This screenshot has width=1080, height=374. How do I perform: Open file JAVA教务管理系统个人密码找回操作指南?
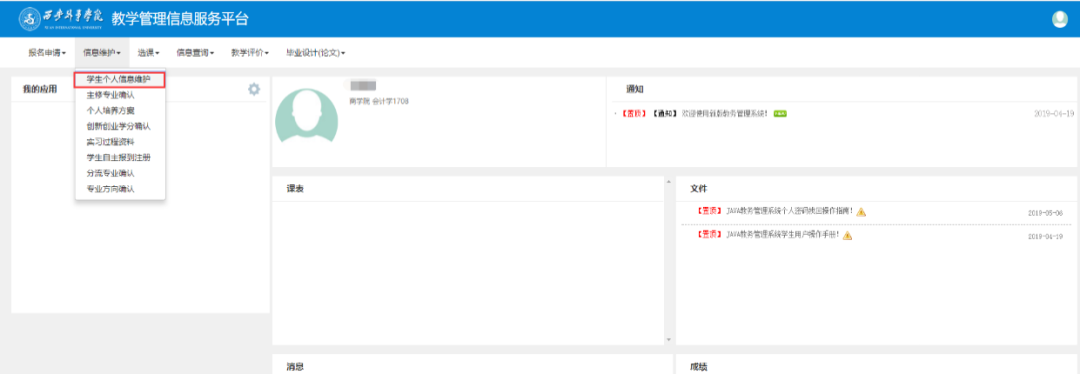790,211
